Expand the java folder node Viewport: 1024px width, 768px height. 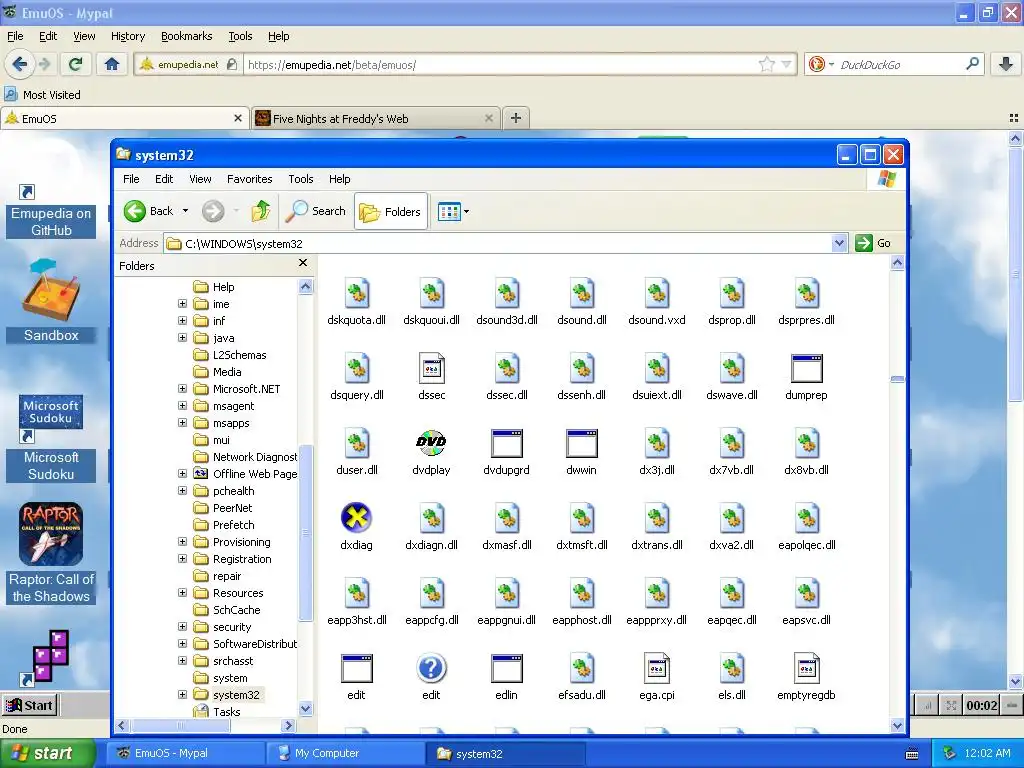pos(182,338)
